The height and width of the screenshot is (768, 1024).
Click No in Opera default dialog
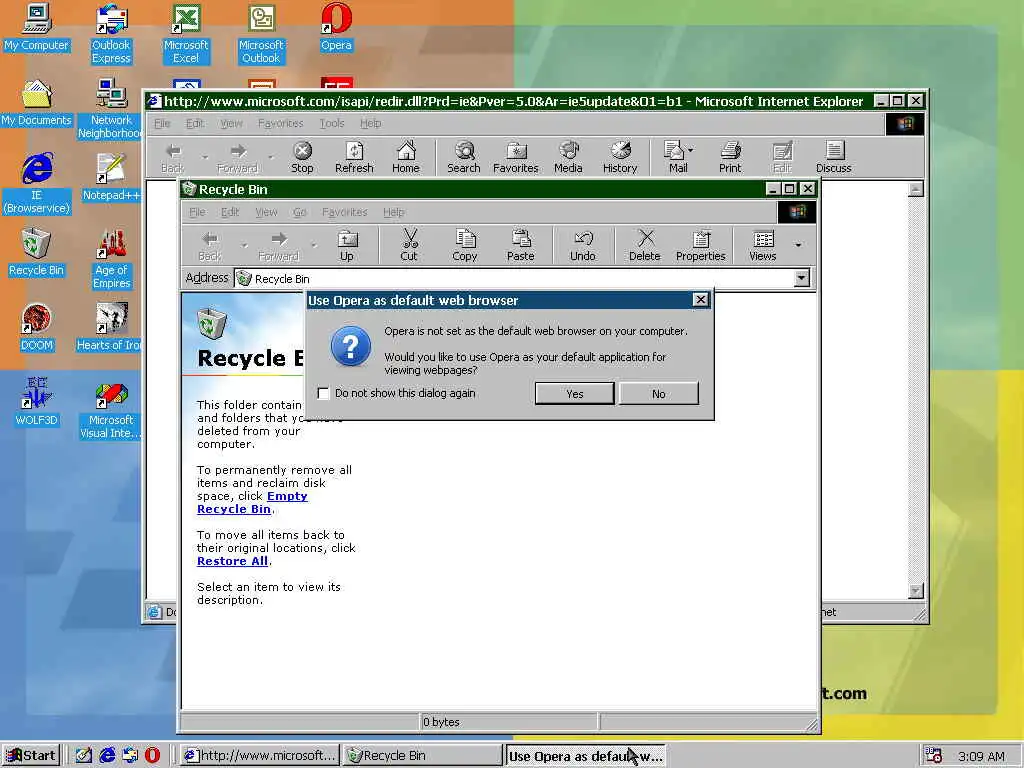658,394
